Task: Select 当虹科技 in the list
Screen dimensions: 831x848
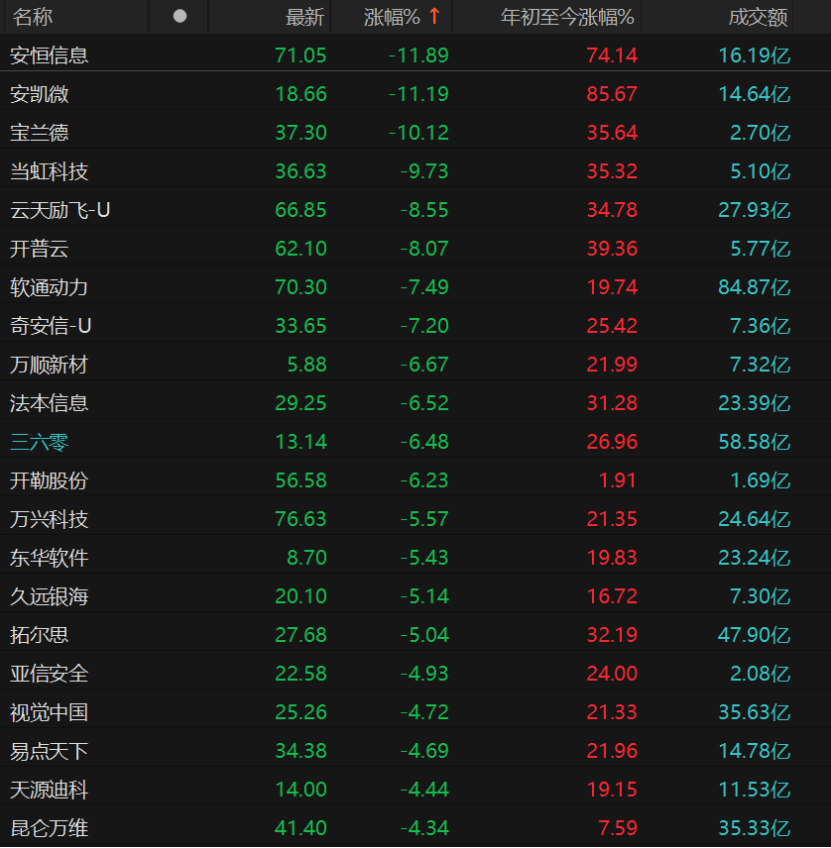Action: coord(49,171)
